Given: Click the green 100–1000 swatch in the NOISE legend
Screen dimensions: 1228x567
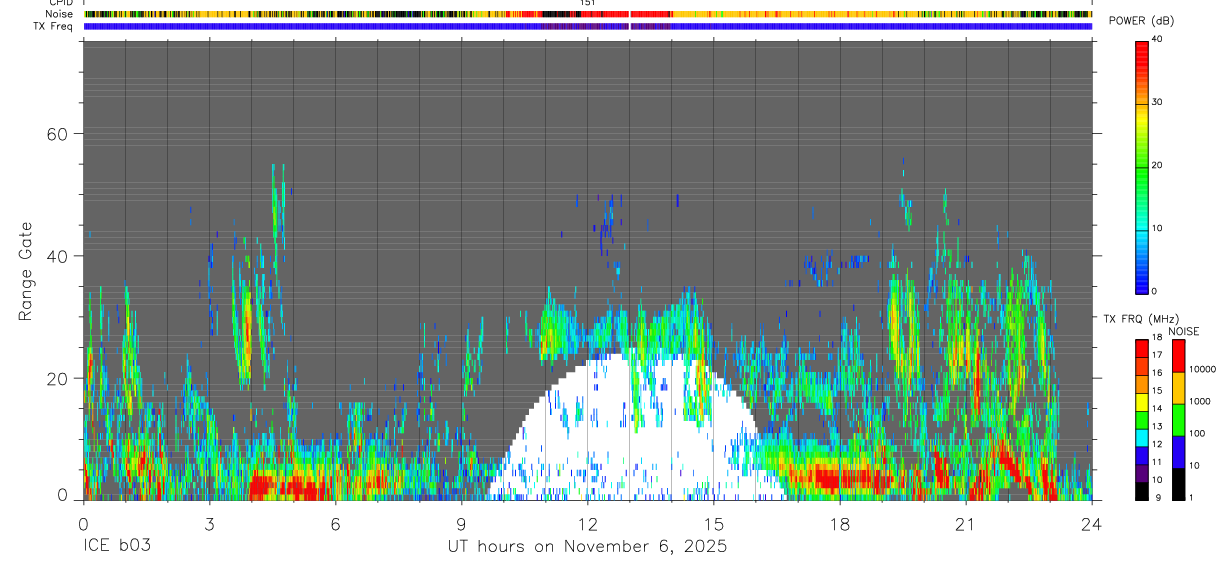Looking at the screenshot, I should point(1177,419).
